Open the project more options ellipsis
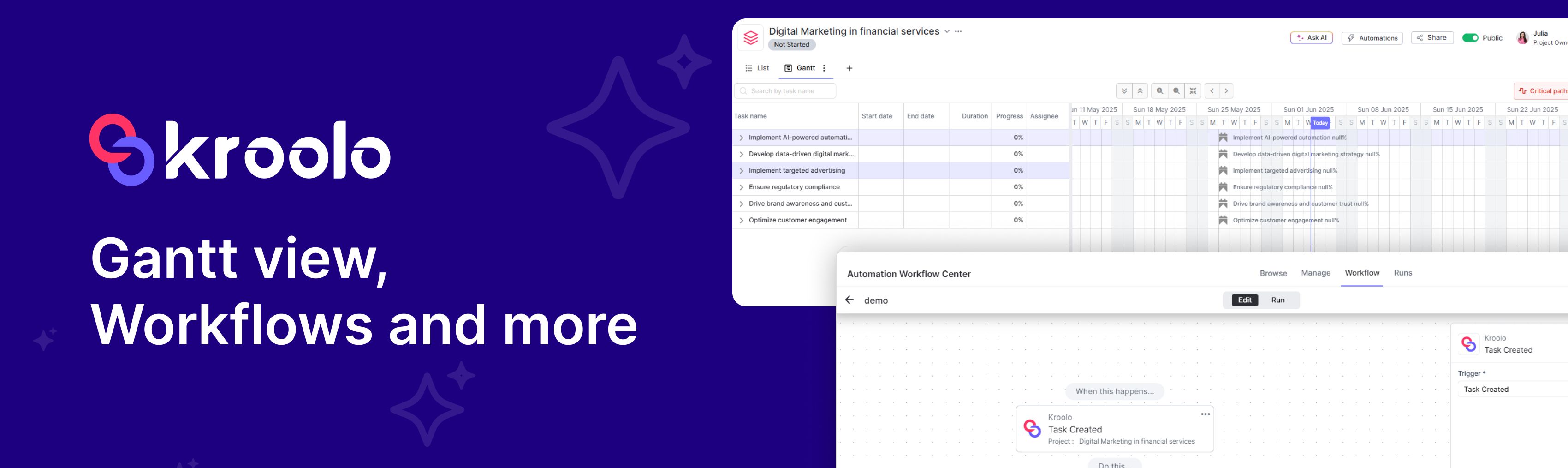The width and height of the screenshot is (1568, 468). point(958,31)
